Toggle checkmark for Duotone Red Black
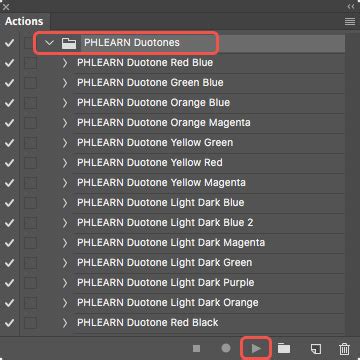 pyautogui.click(x=10, y=323)
